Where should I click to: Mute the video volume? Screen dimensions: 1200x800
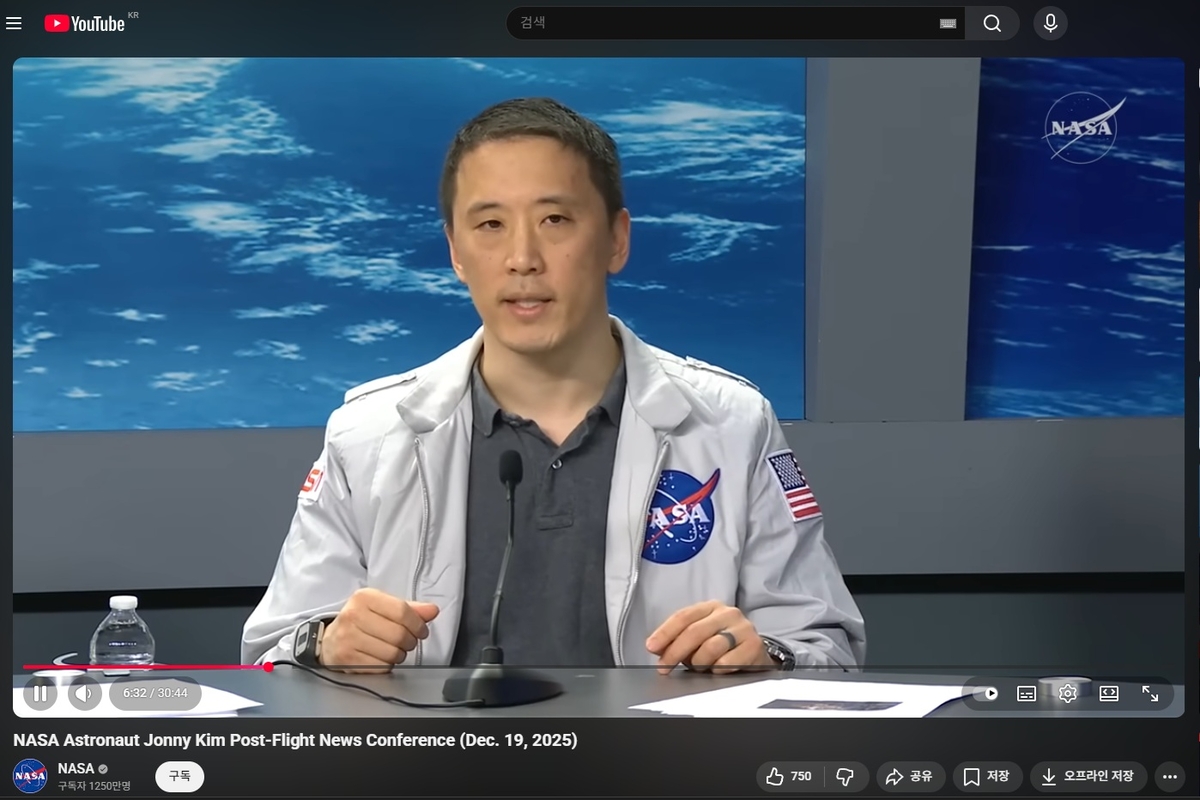84,693
